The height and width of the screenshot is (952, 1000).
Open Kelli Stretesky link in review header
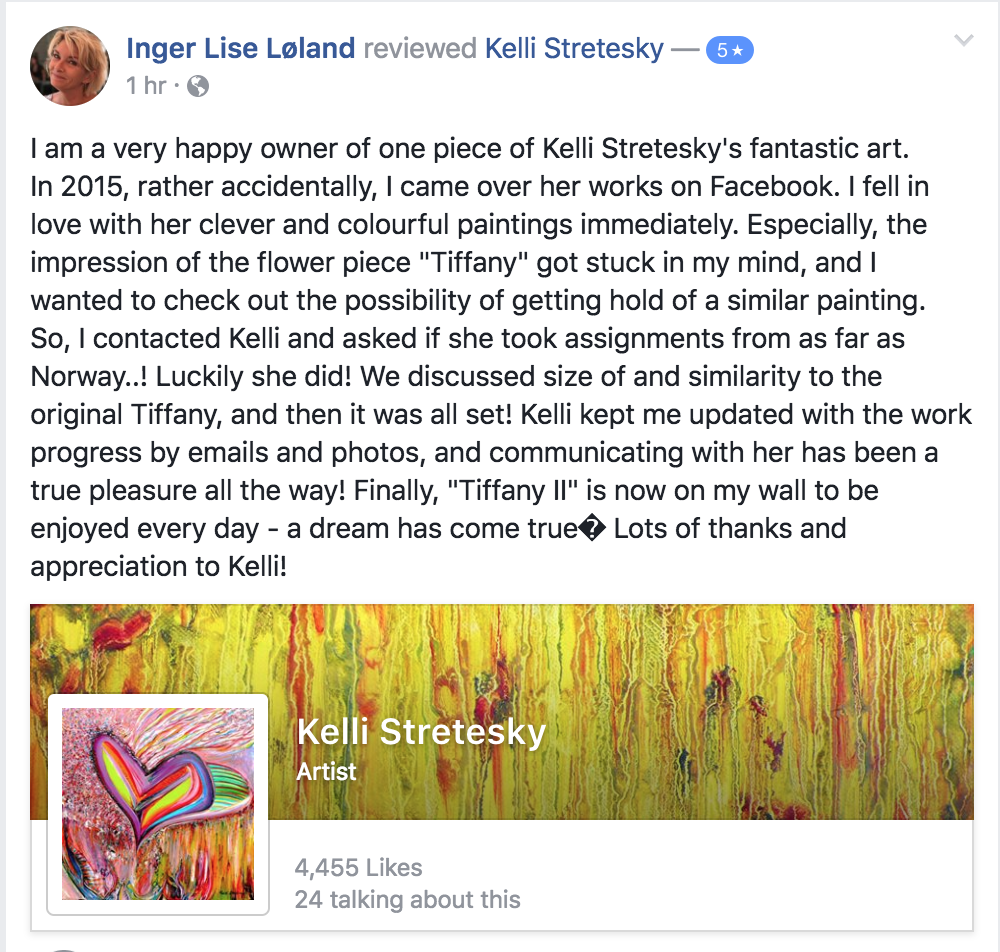(x=574, y=48)
